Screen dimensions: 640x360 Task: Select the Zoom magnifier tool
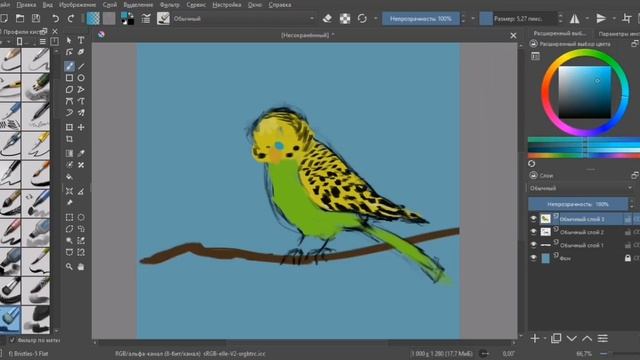(69, 267)
